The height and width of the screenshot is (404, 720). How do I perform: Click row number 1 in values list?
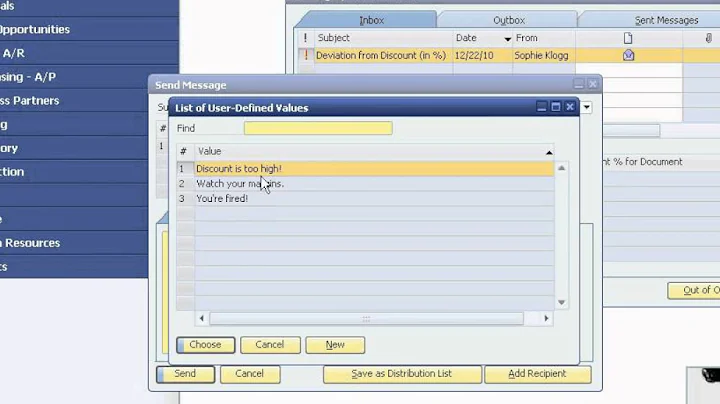click(x=185, y=168)
